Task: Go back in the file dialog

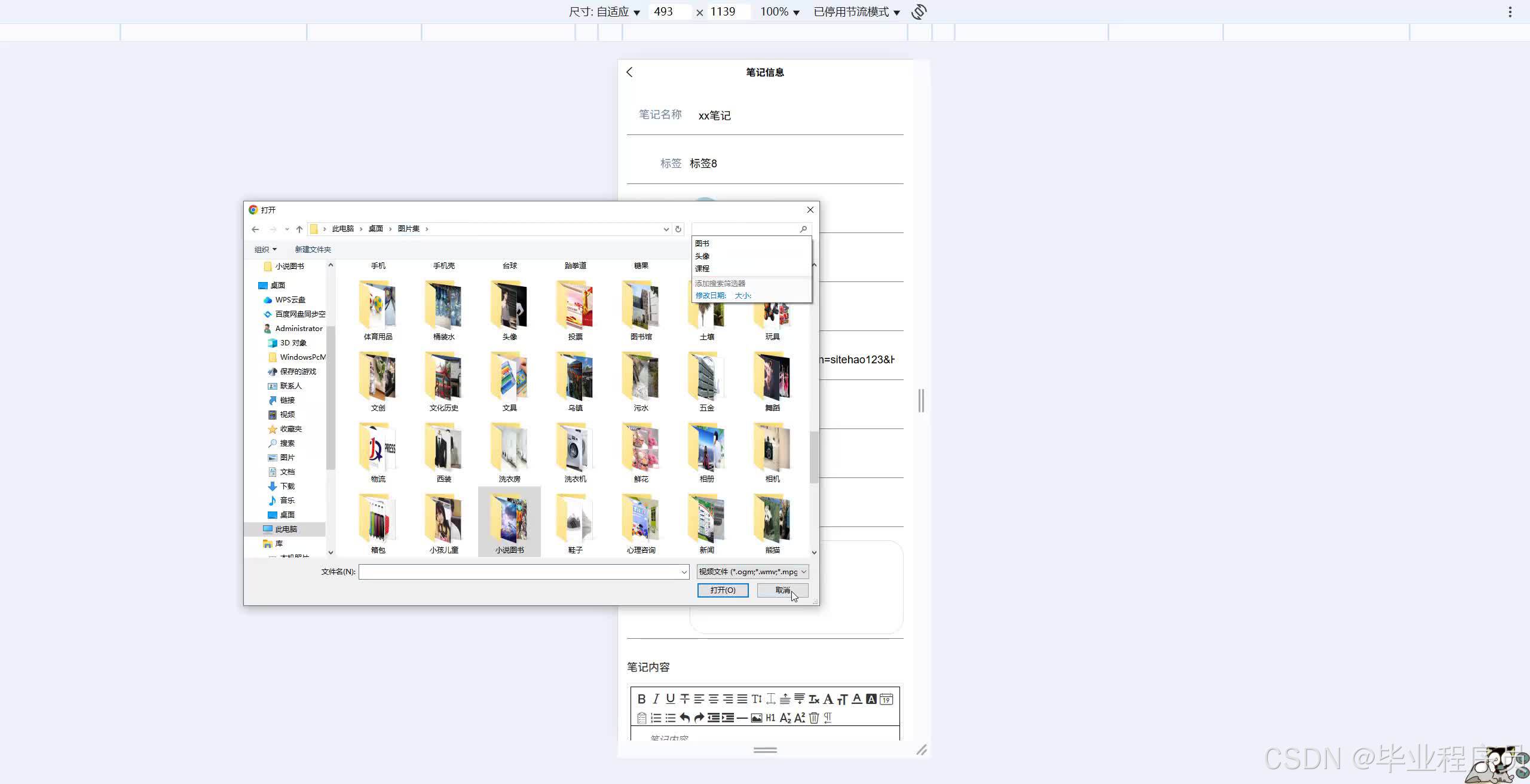Action: coord(255,229)
